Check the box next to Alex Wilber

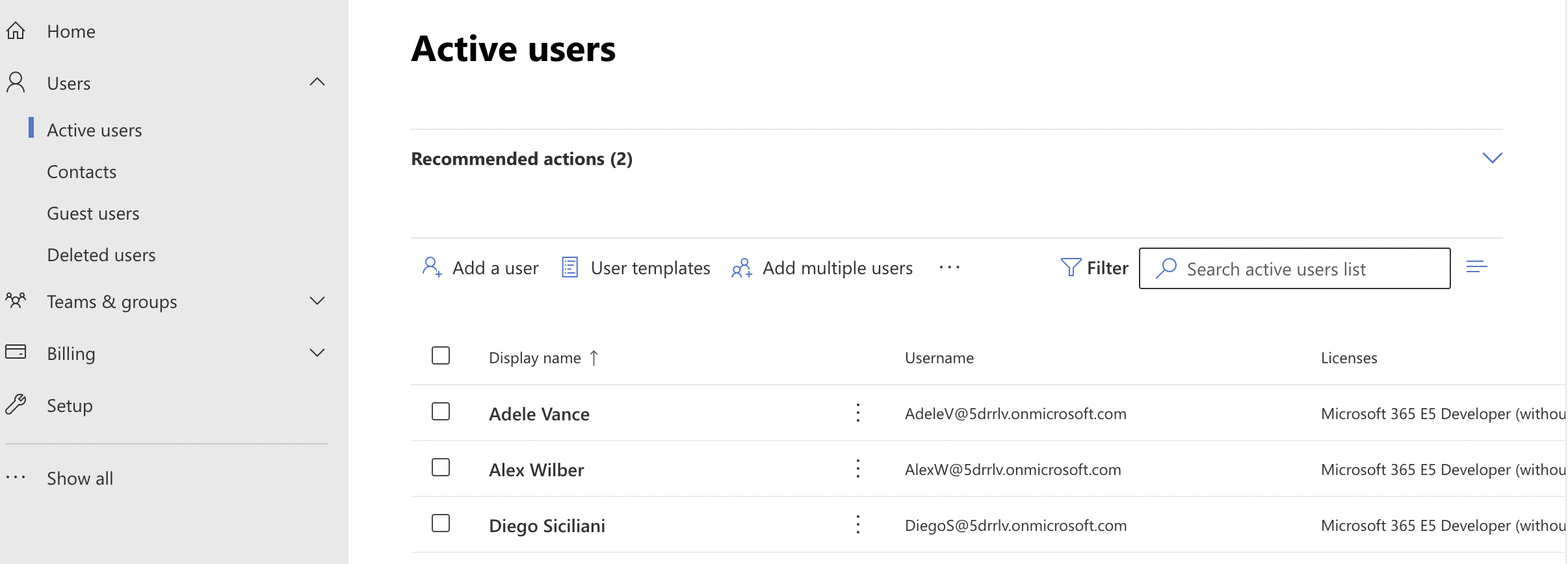point(441,467)
